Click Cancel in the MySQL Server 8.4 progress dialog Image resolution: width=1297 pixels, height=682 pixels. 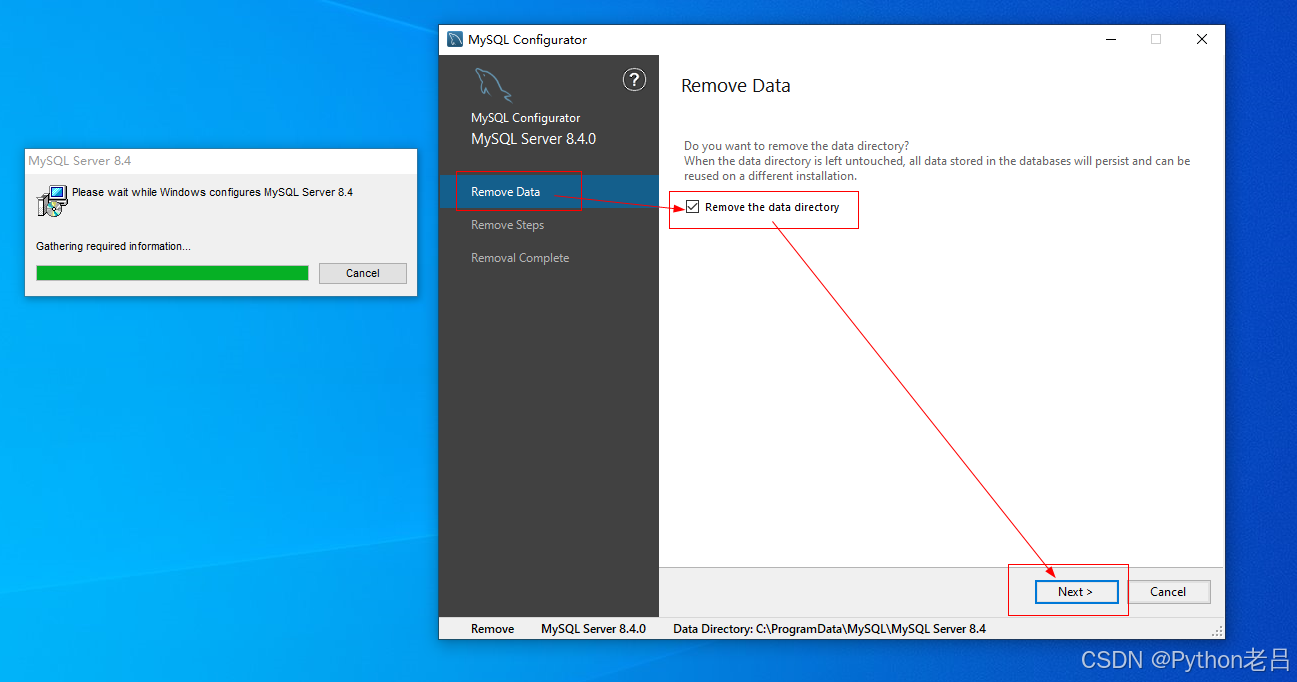(x=363, y=273)
